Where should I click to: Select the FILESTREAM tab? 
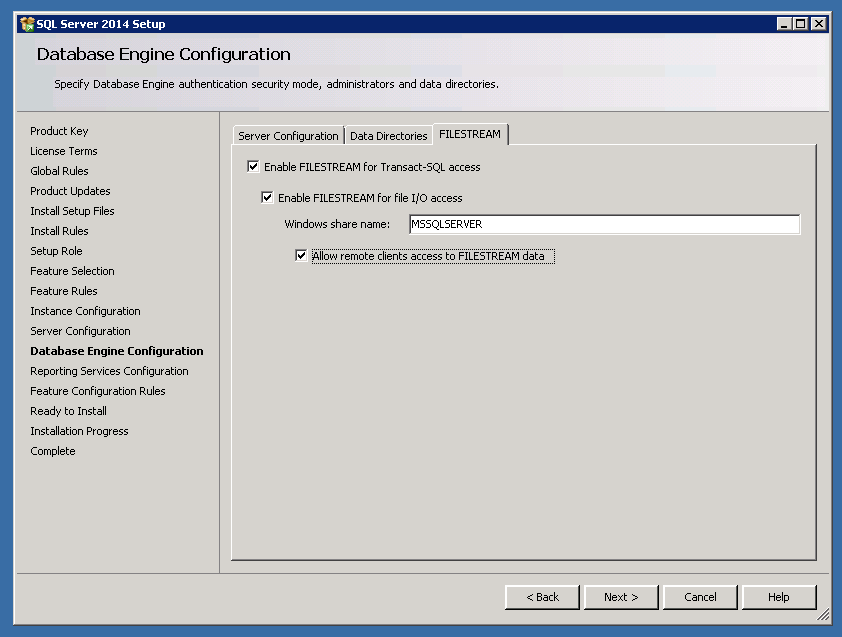[x=470, y=134]
